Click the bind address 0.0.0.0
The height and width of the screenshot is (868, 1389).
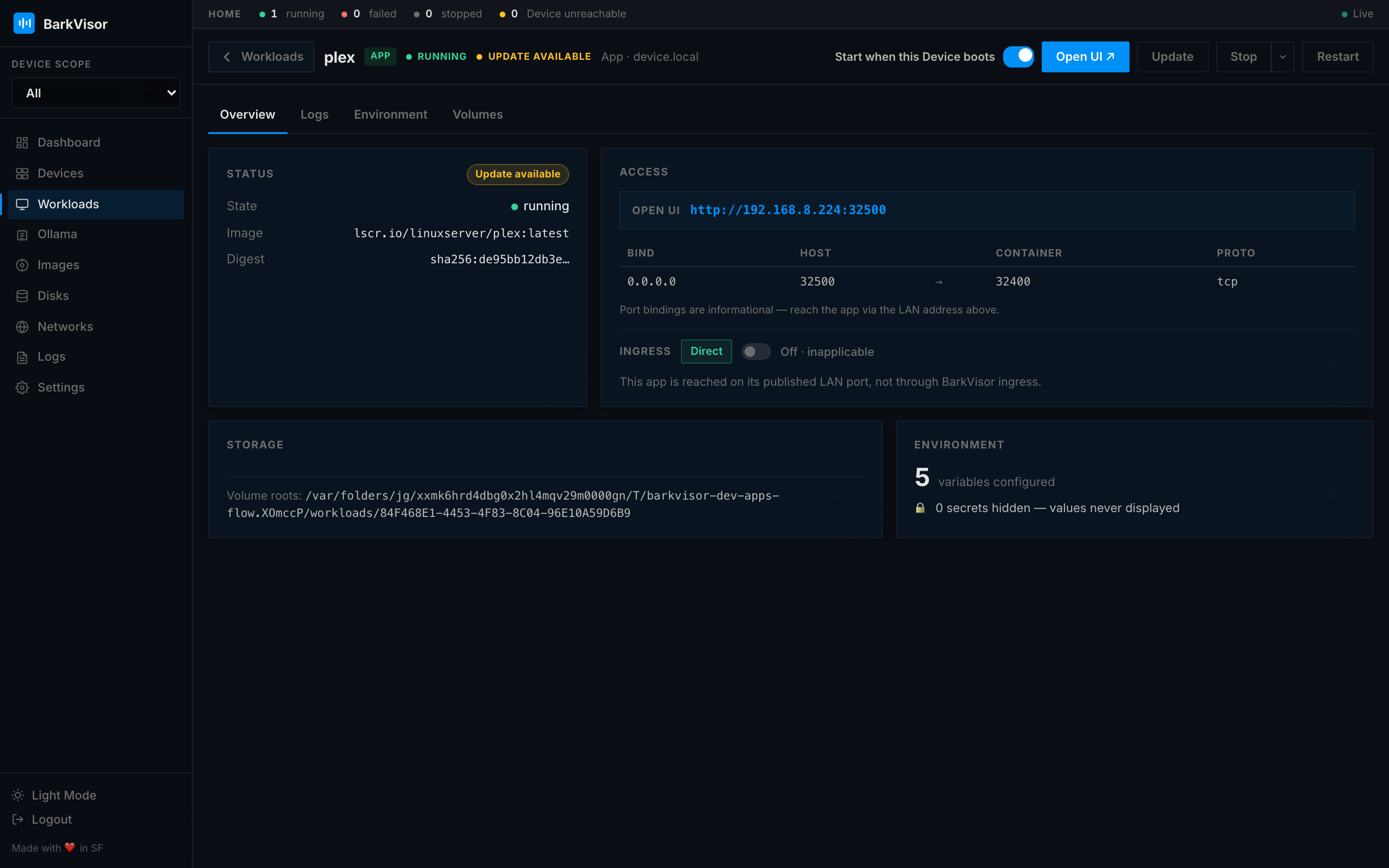652,281
